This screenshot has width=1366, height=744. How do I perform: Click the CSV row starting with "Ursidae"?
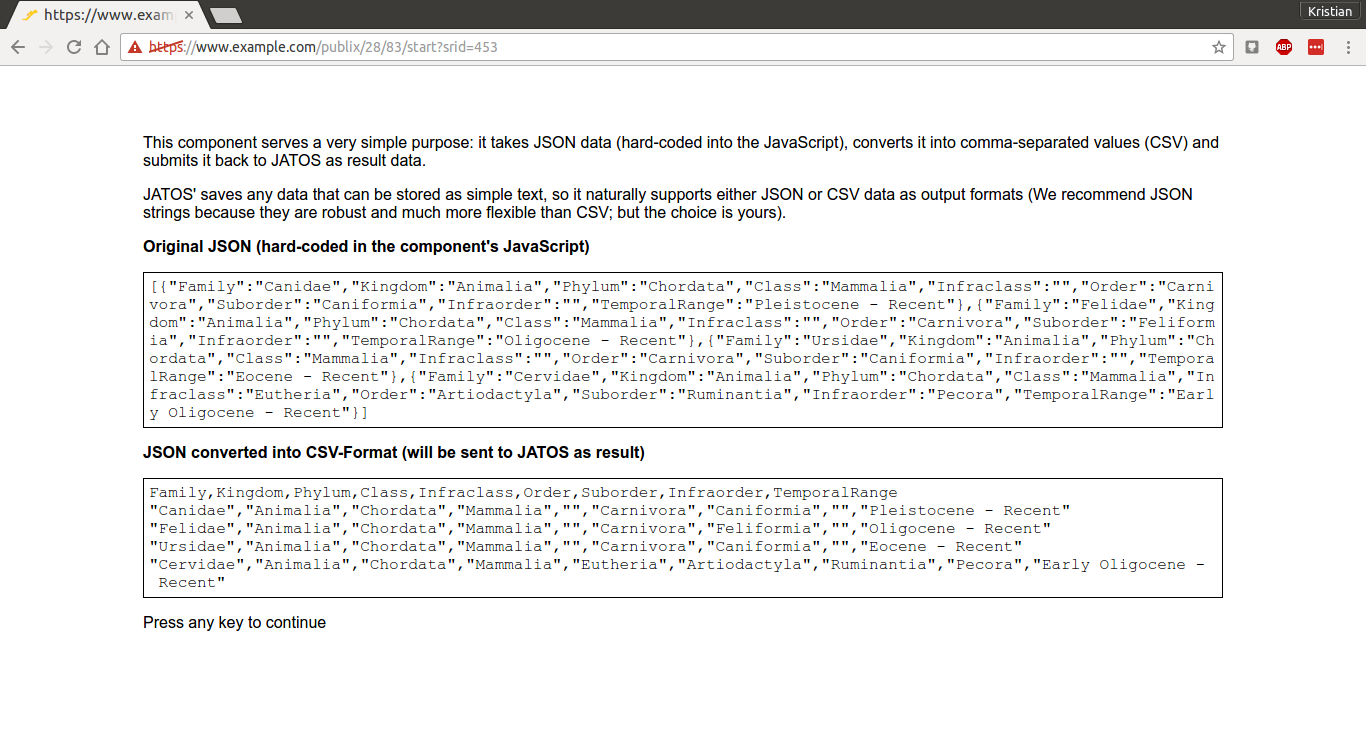(x=585, y=546)
